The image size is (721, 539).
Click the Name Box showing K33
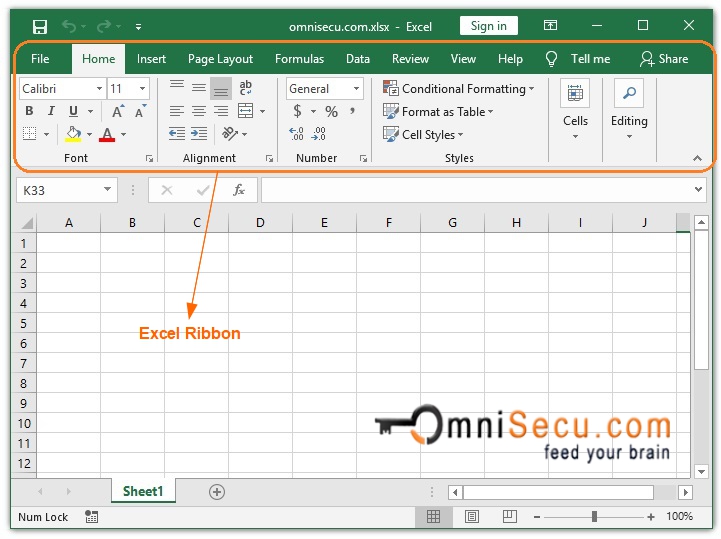[x=67, y=190]
